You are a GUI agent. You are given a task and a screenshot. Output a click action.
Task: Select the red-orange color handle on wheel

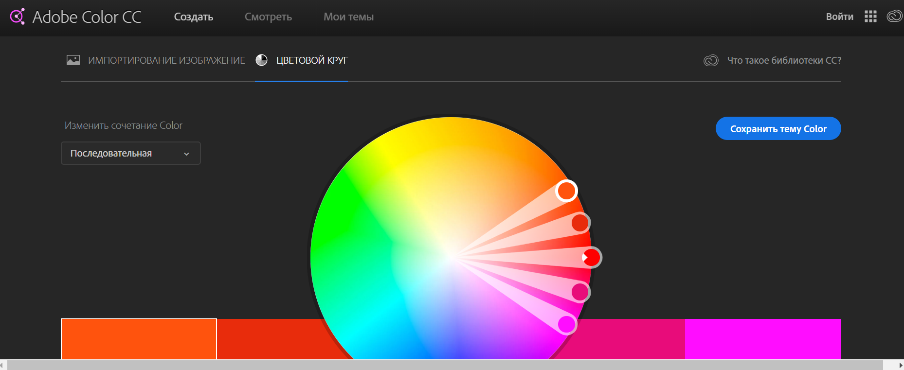coord(580,222)
